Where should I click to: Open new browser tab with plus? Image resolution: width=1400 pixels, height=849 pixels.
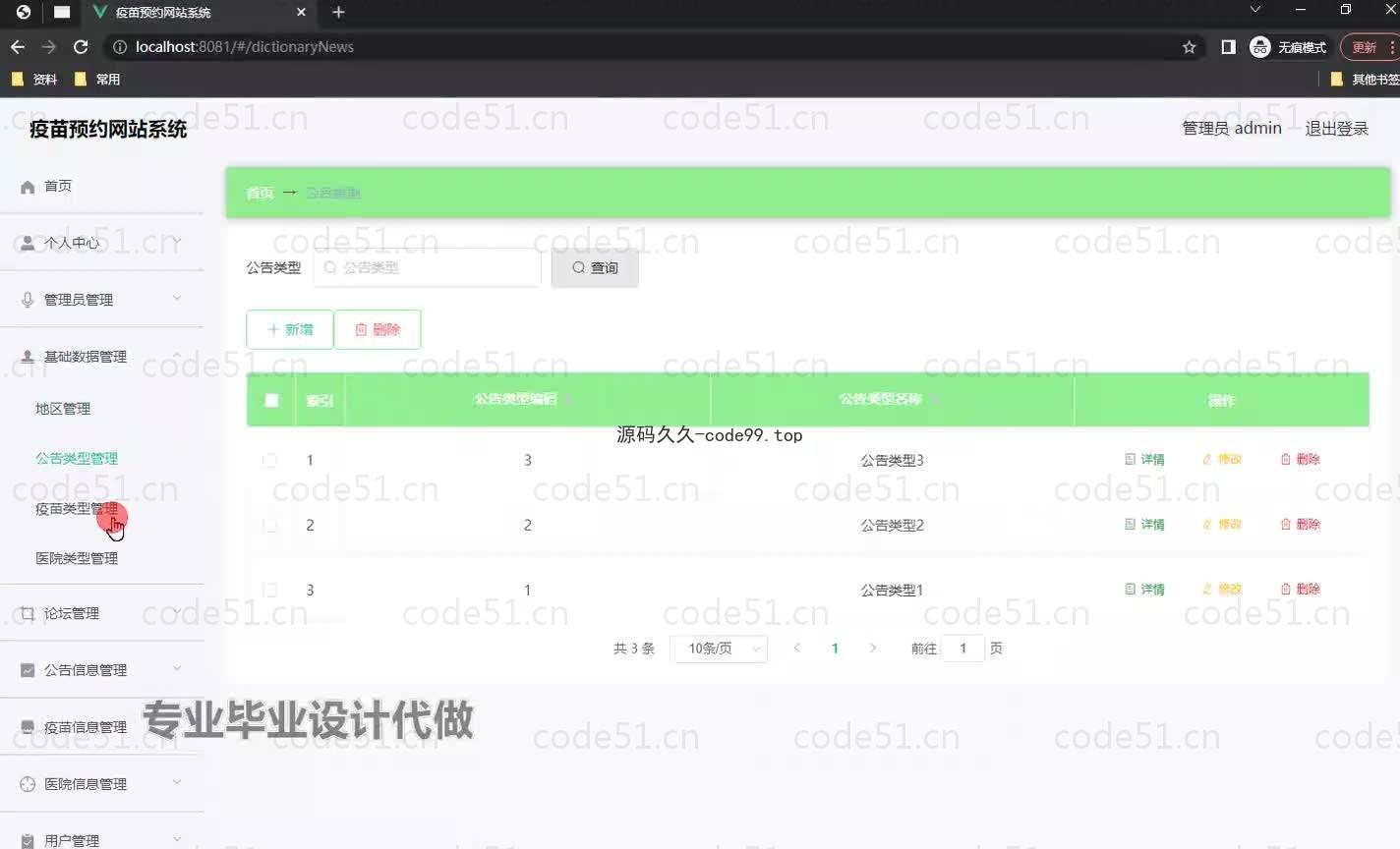pos(338,12)
